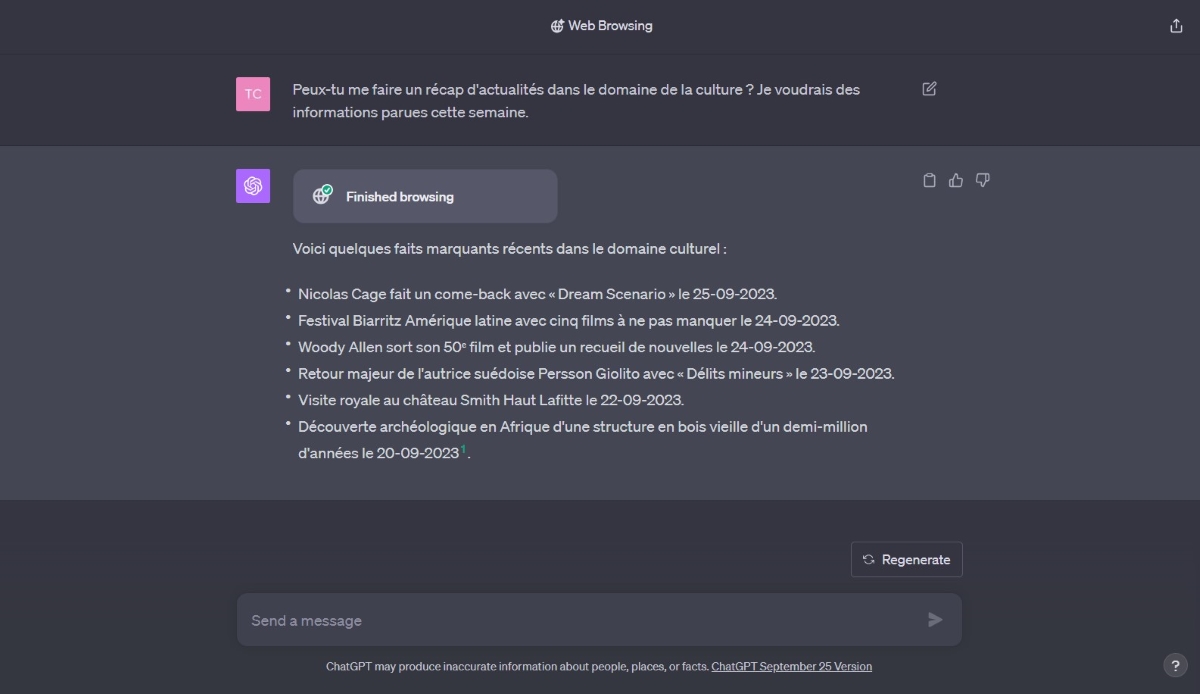Open citation footnote 1 after 20-09-2023
Viewport: 1200px width, 694px height.
point(463,450)
